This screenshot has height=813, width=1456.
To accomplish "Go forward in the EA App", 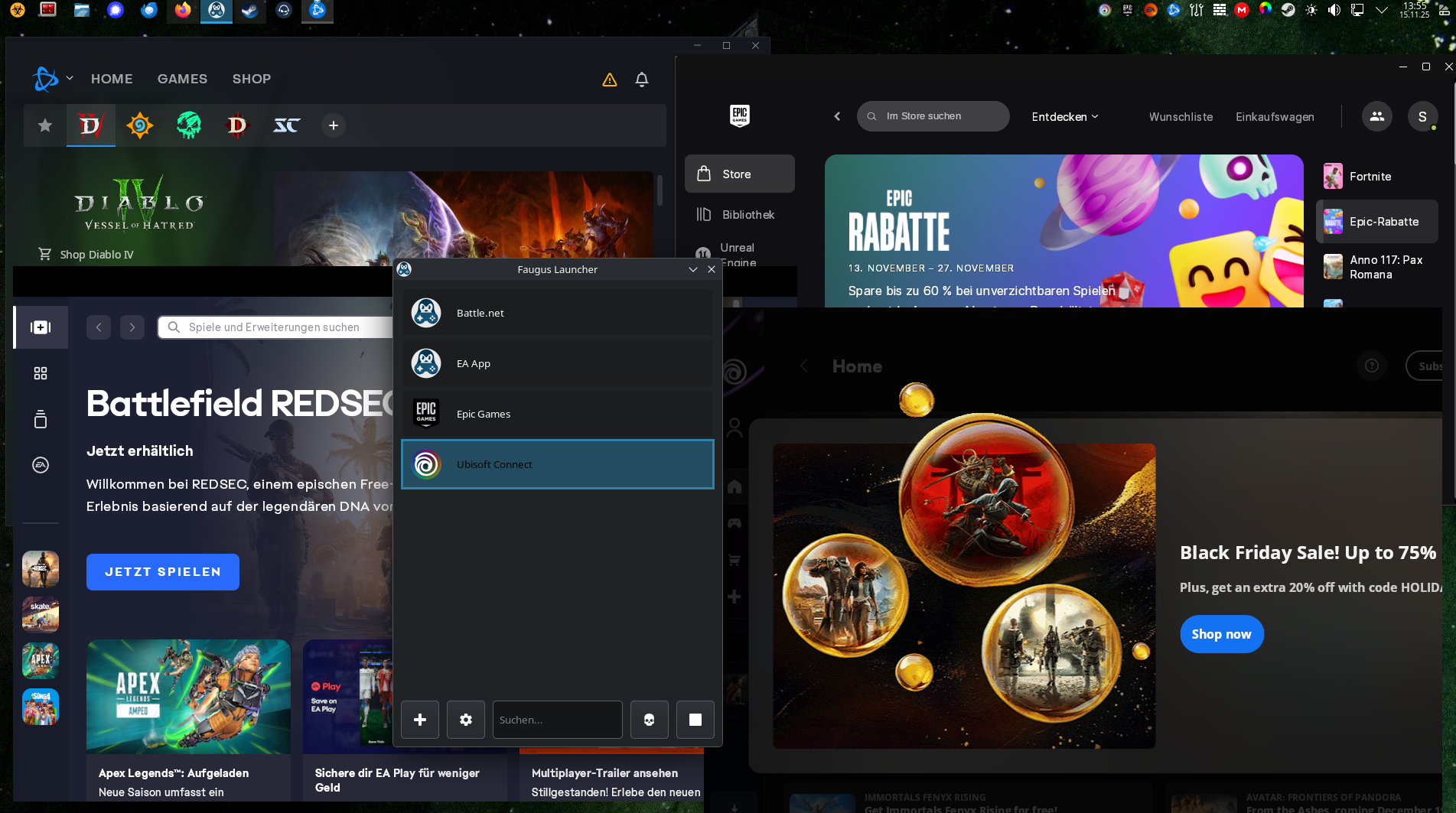I will click(x=132, y=327).
